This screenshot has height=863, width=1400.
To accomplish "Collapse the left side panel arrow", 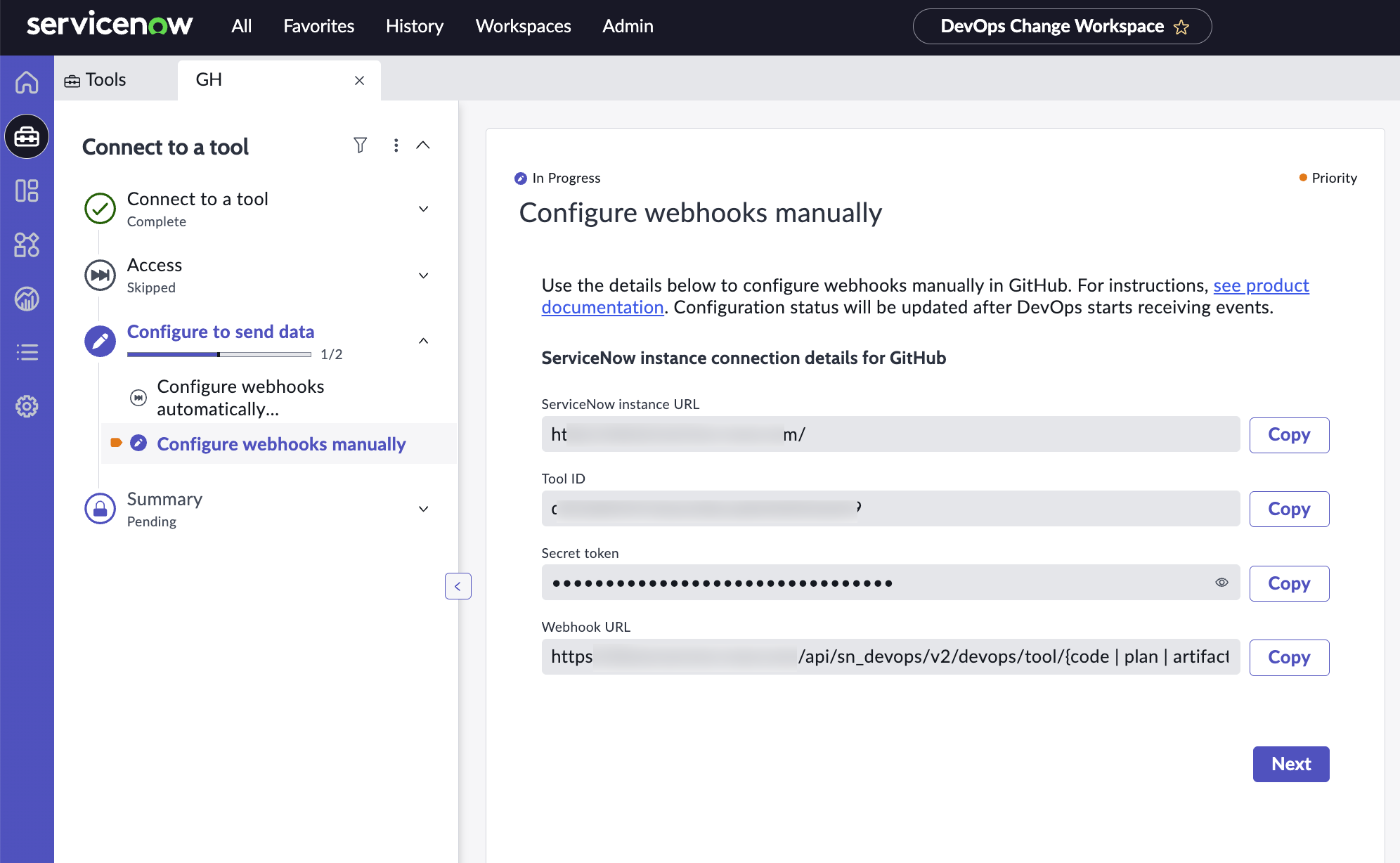I will 458,586.
